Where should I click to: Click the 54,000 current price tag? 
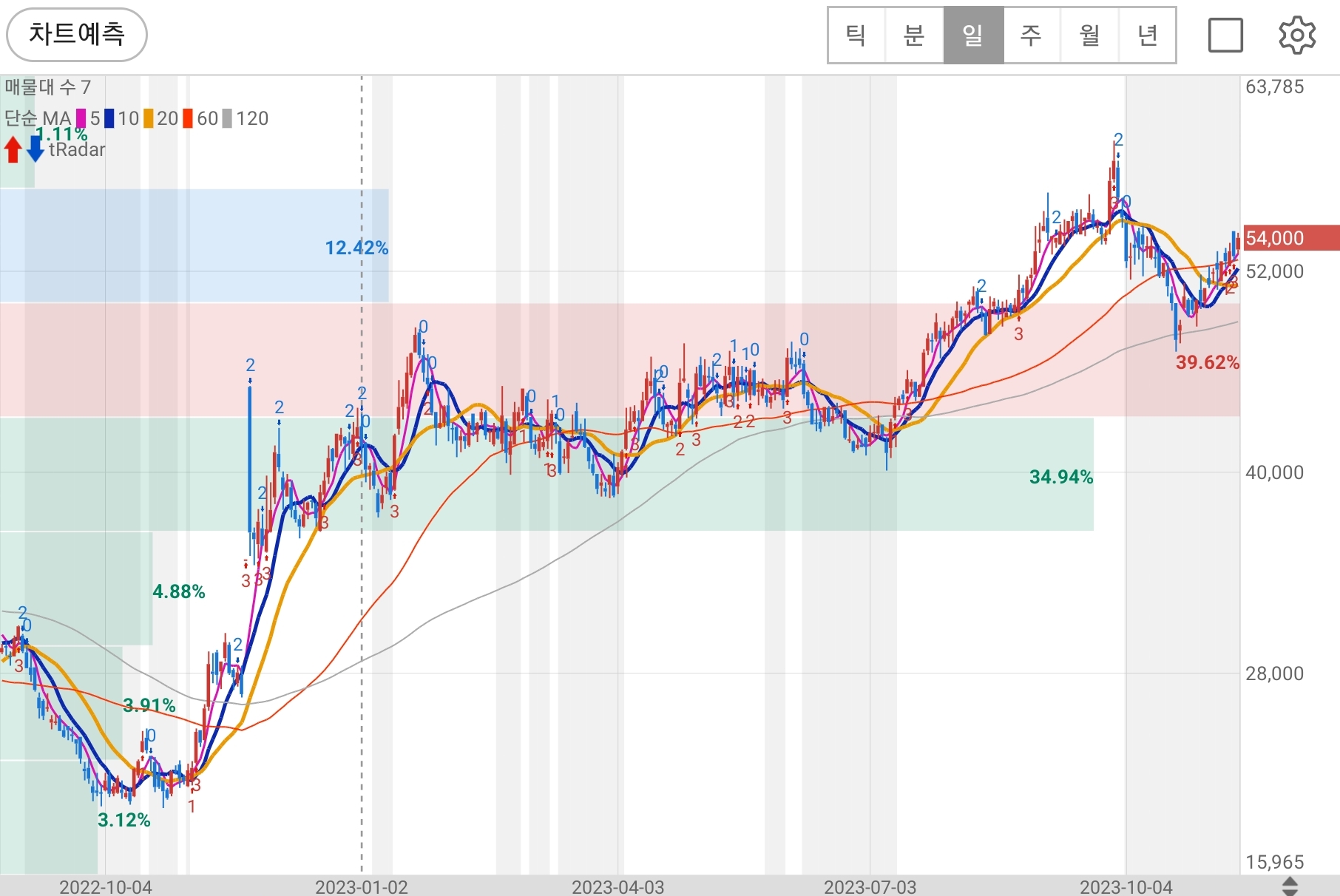tap(1291, 238)
